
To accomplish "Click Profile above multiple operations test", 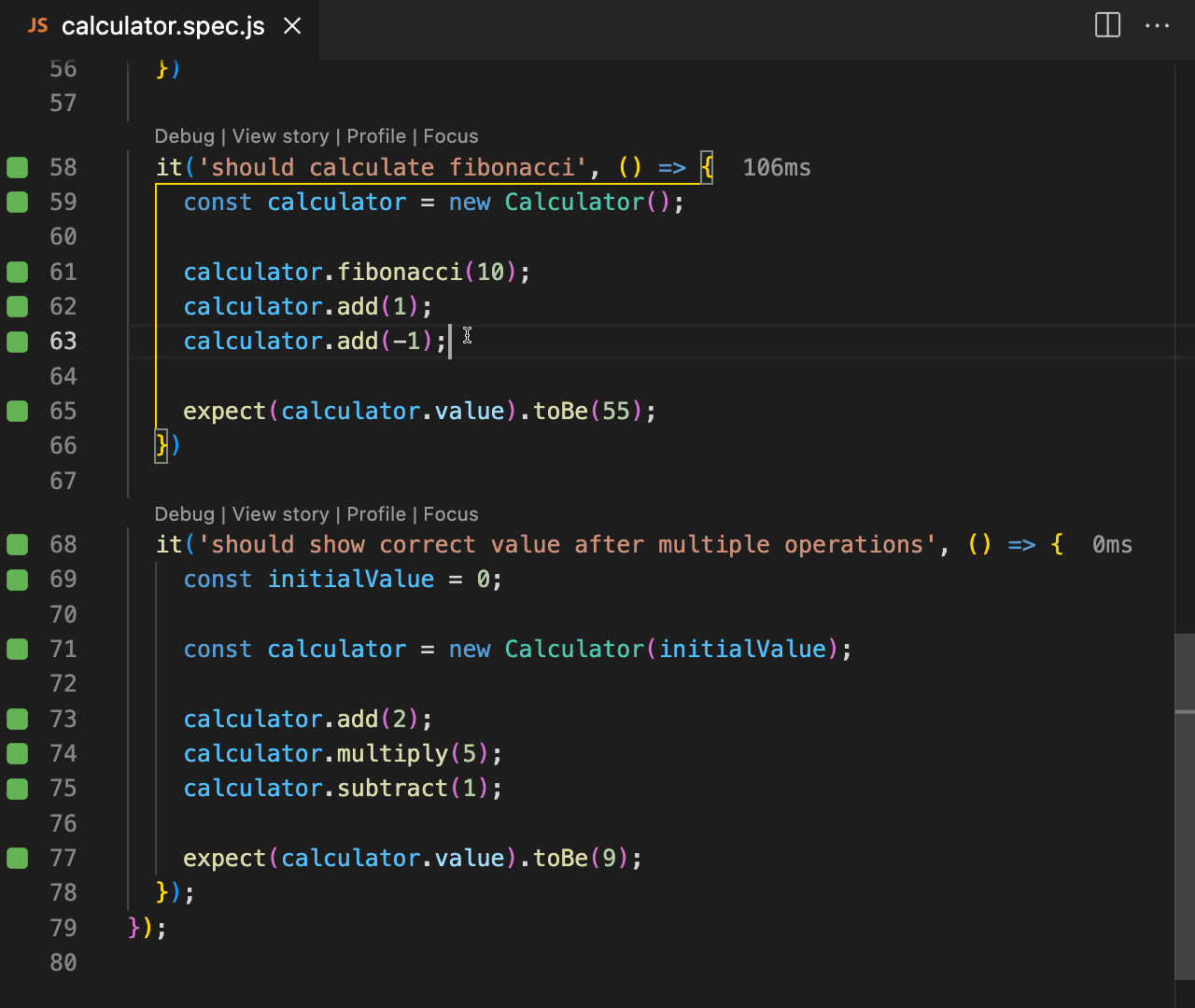I will click(x=376, y=514).
